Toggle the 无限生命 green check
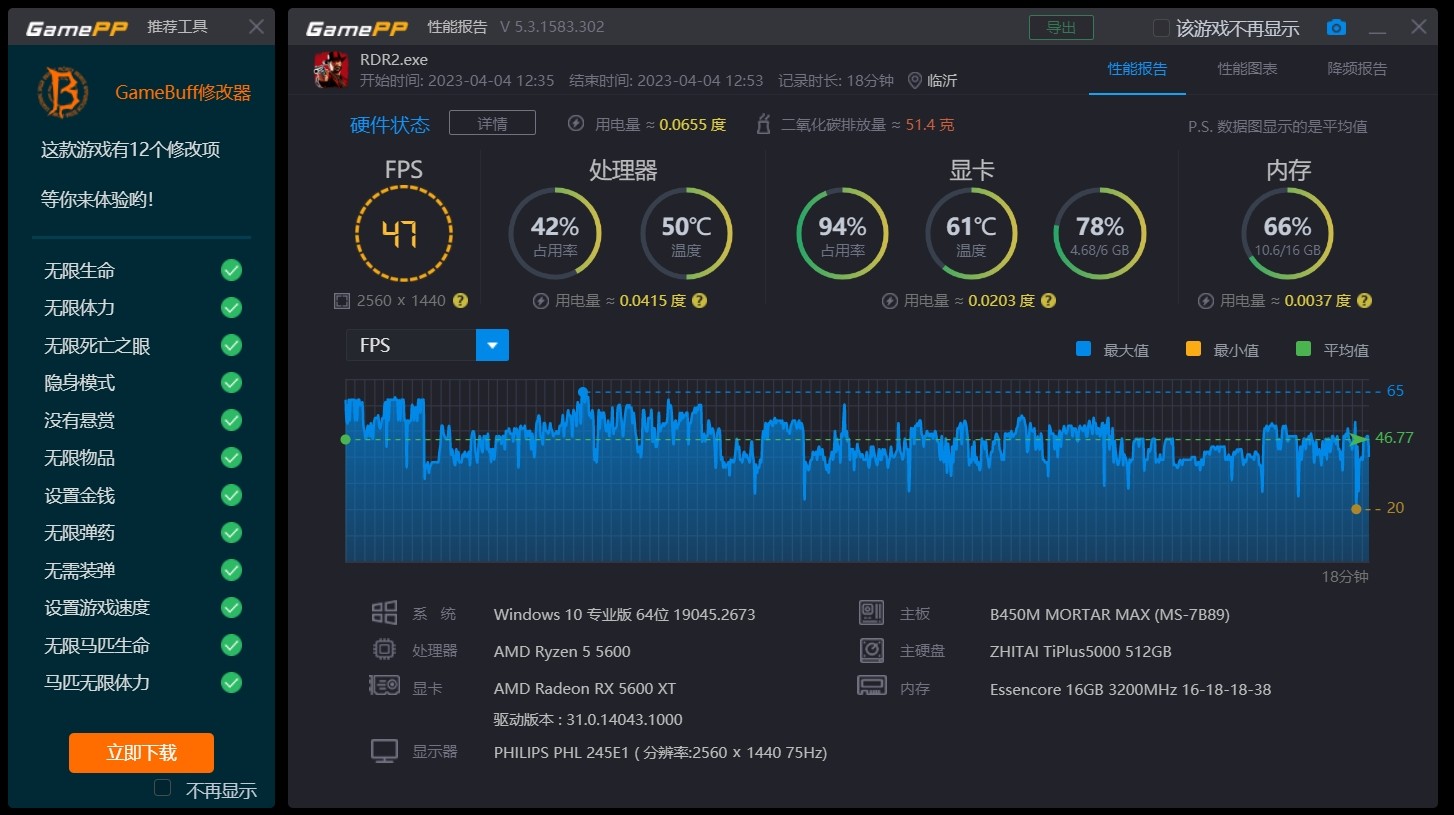Image resolution: width=1454 pixels, height=815 pixels. coord(231,270)
